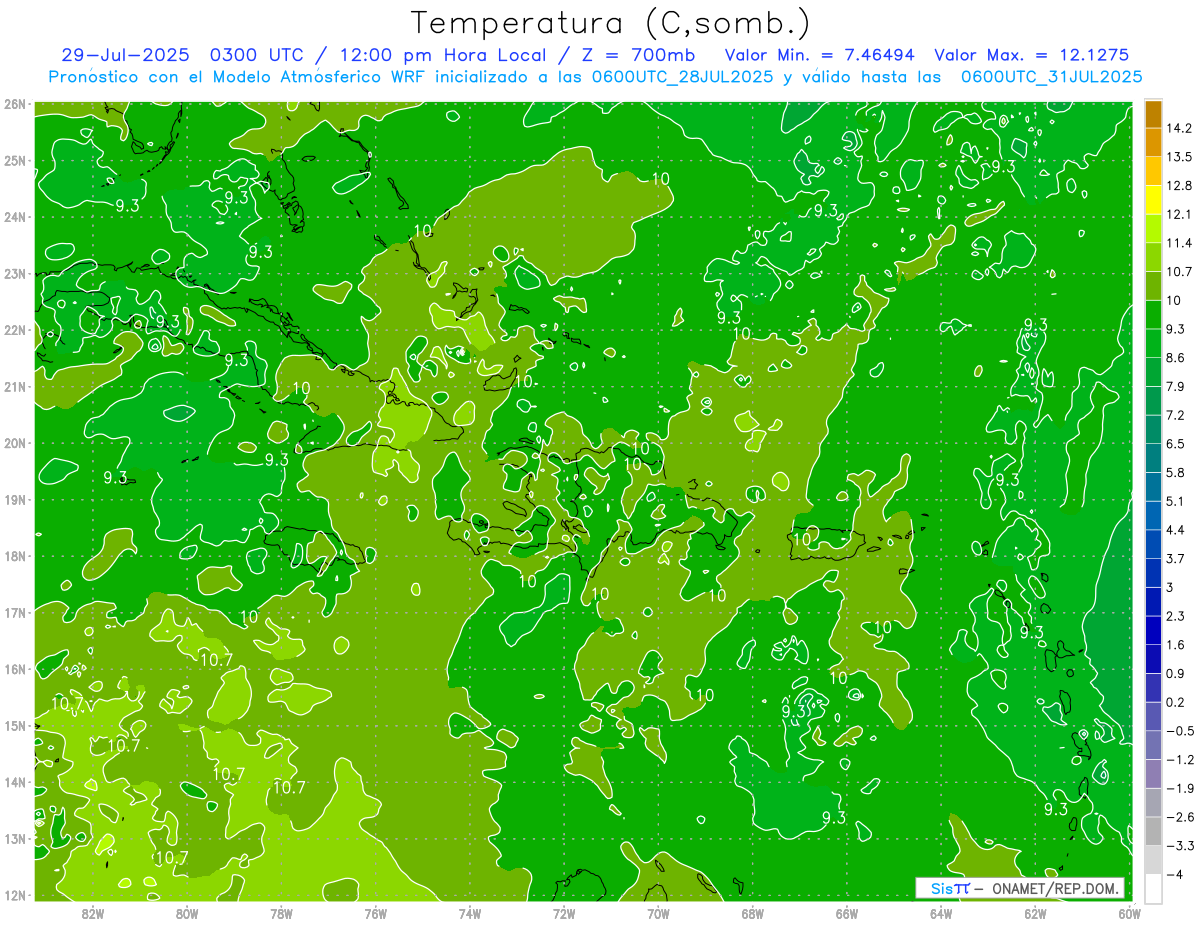Click the 13N latitude axis label
Viewport: 1200px width, 927px height.
[14, 838]
